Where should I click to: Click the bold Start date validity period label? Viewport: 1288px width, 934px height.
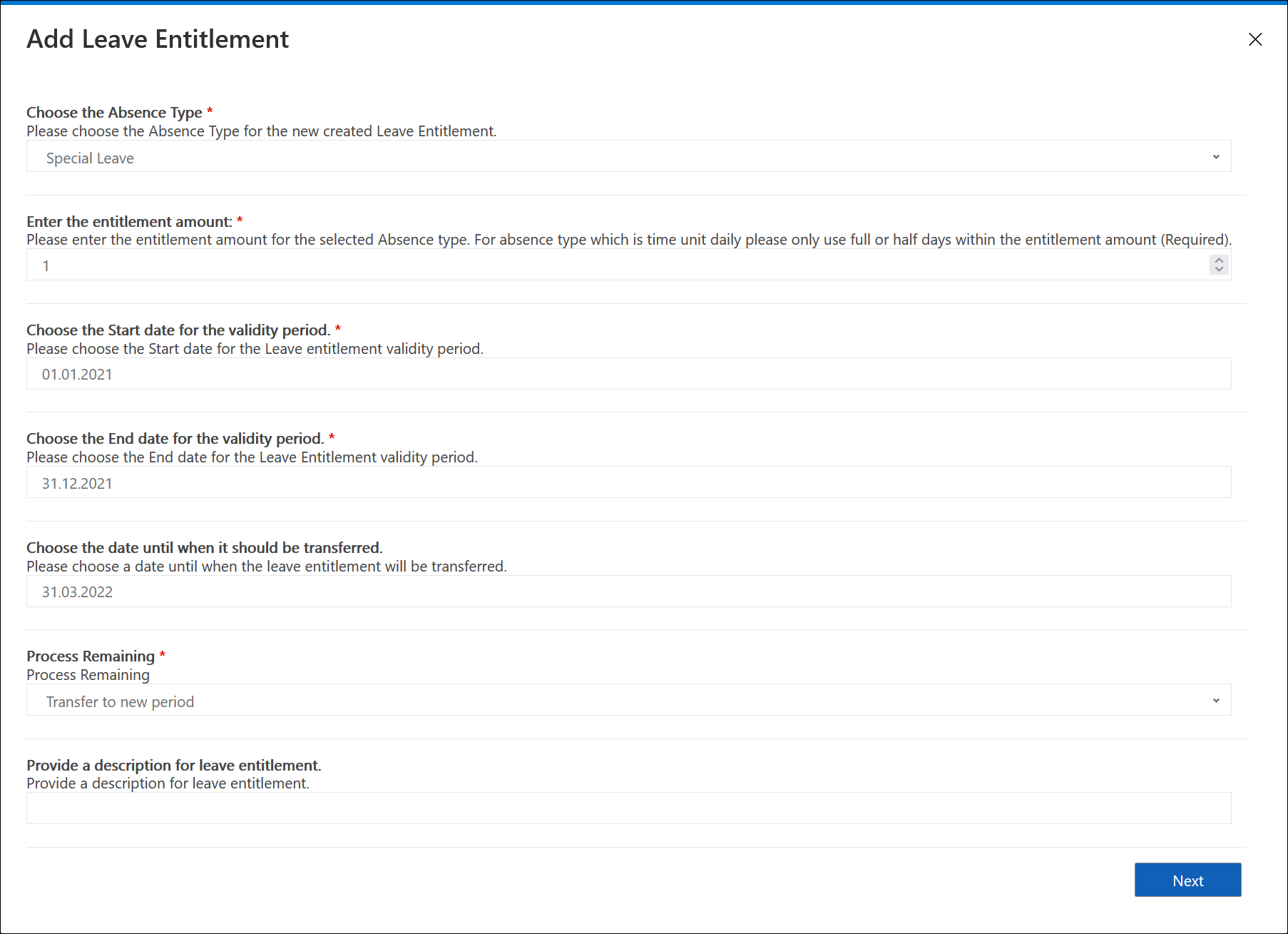[x=178, y=330]
